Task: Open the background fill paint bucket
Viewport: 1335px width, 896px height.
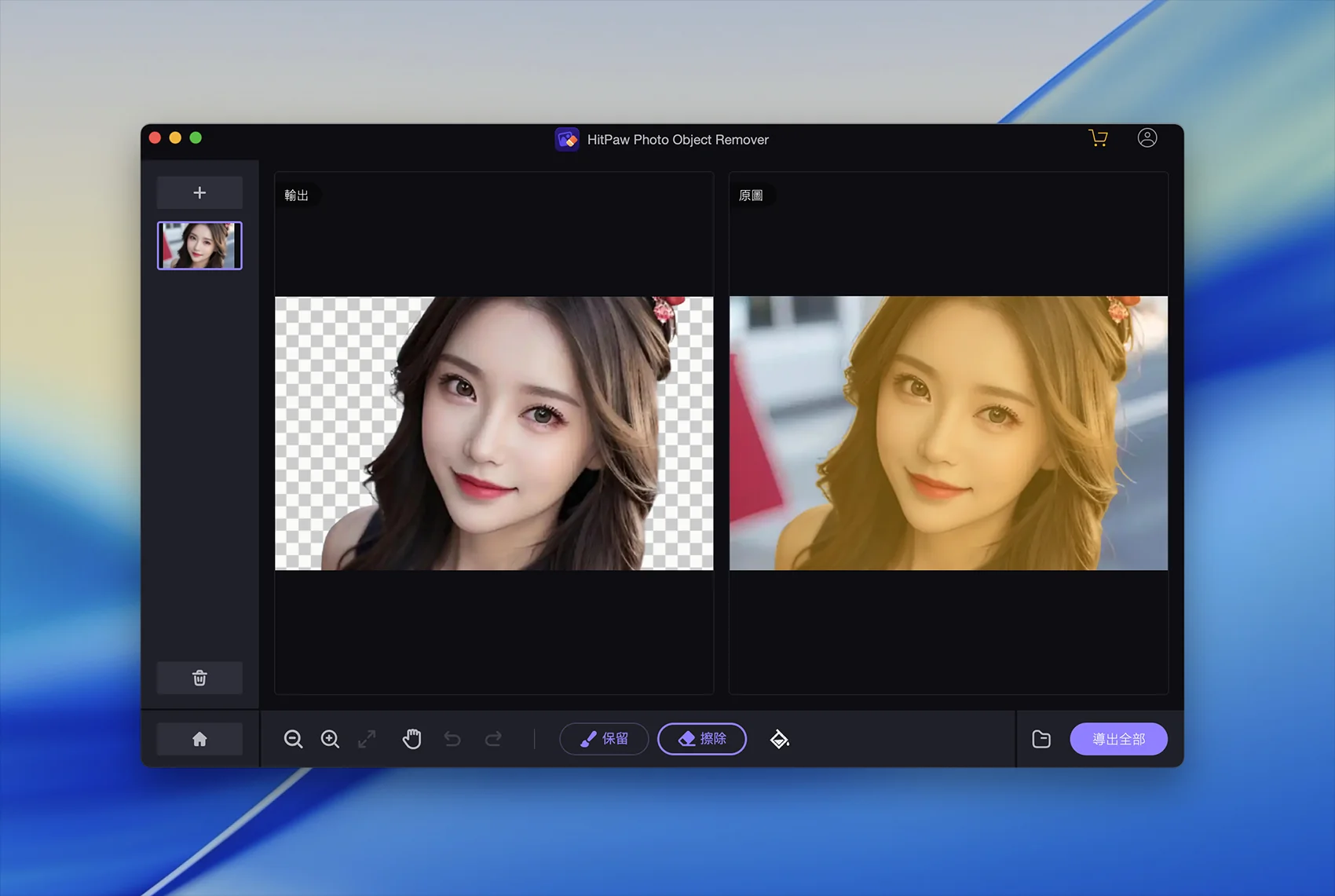Action: [779, 739]
